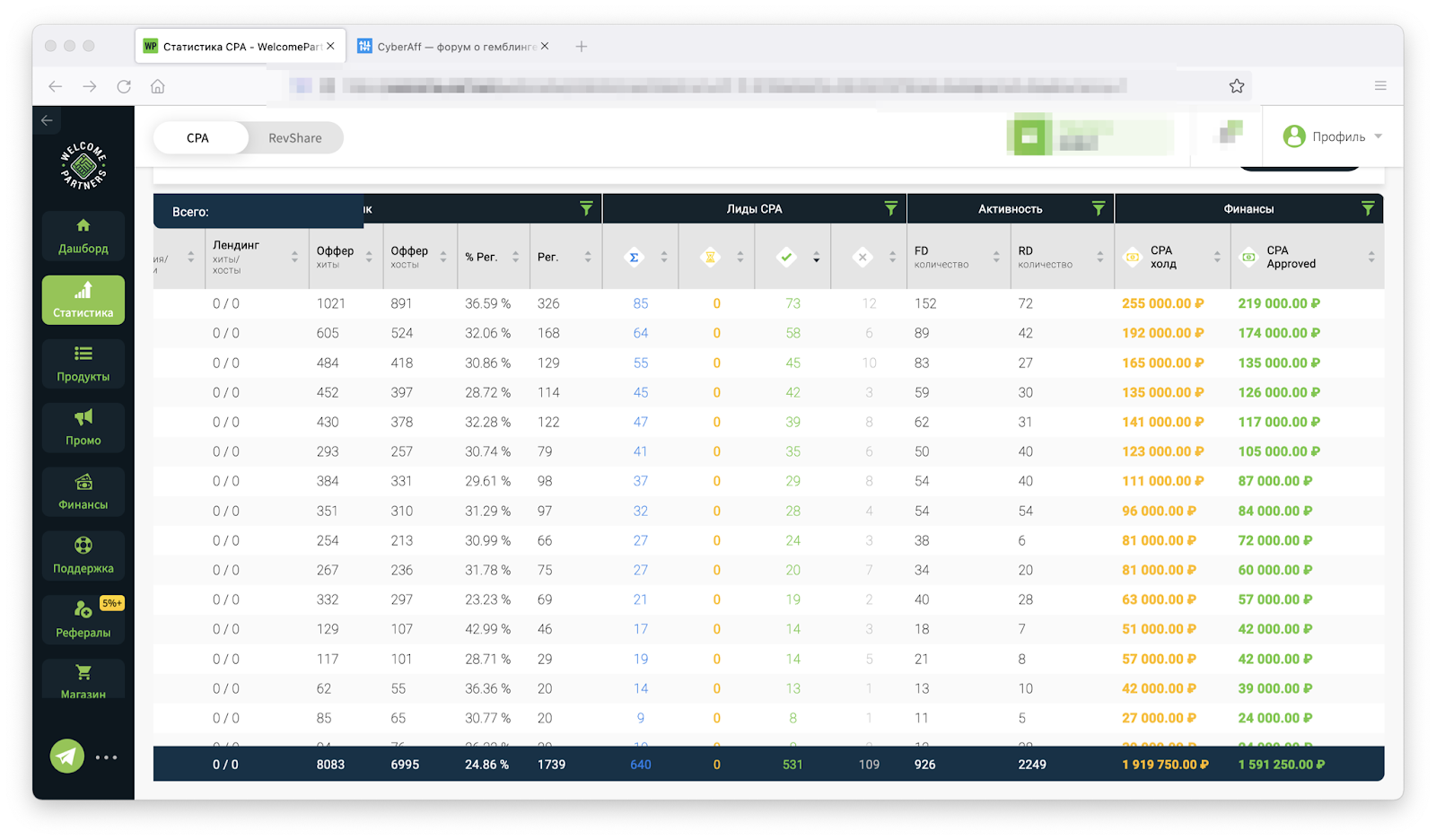
Task: Expand the Профиль dropdown
Action: (x=1332, y=136)
